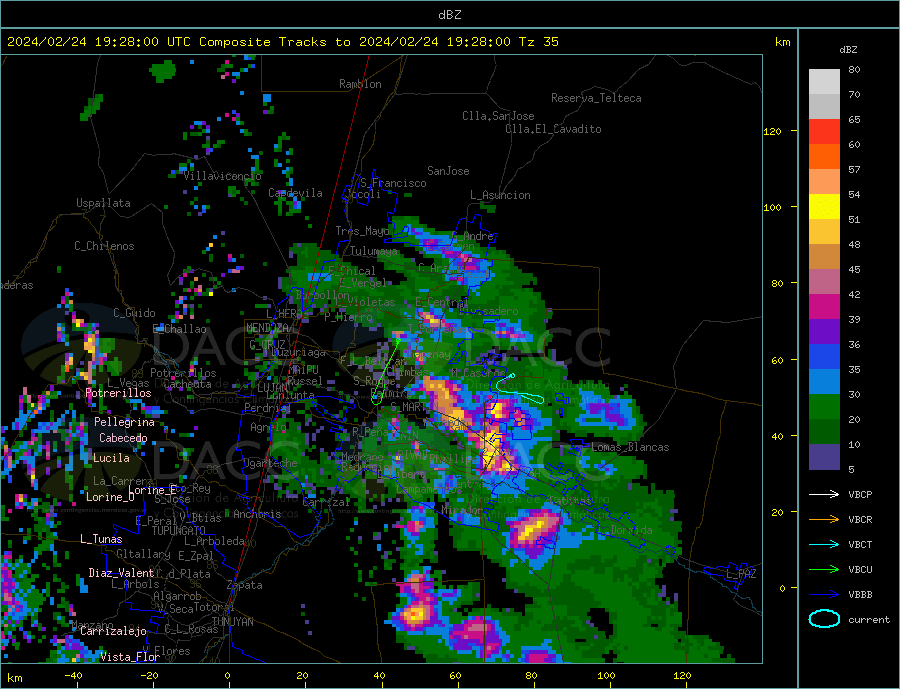Screen dimensions: 900x689
Task: Click the S_Francisco label on map
Action: 393,183
